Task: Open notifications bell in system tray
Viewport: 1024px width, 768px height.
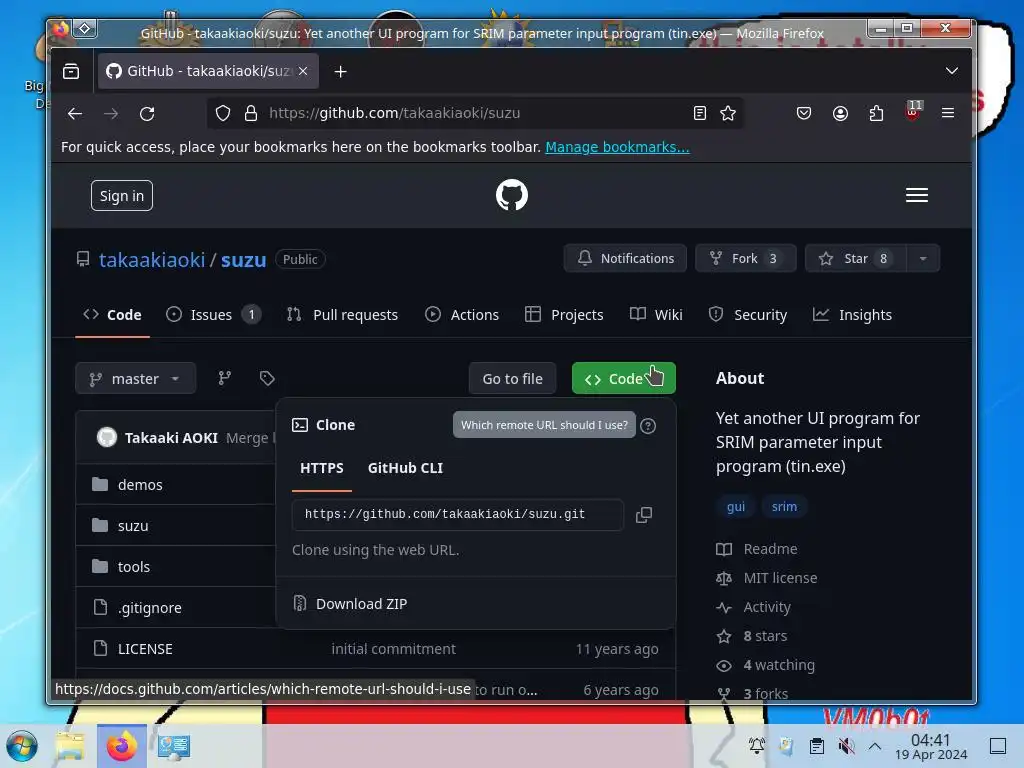Action: click(757, 746)
